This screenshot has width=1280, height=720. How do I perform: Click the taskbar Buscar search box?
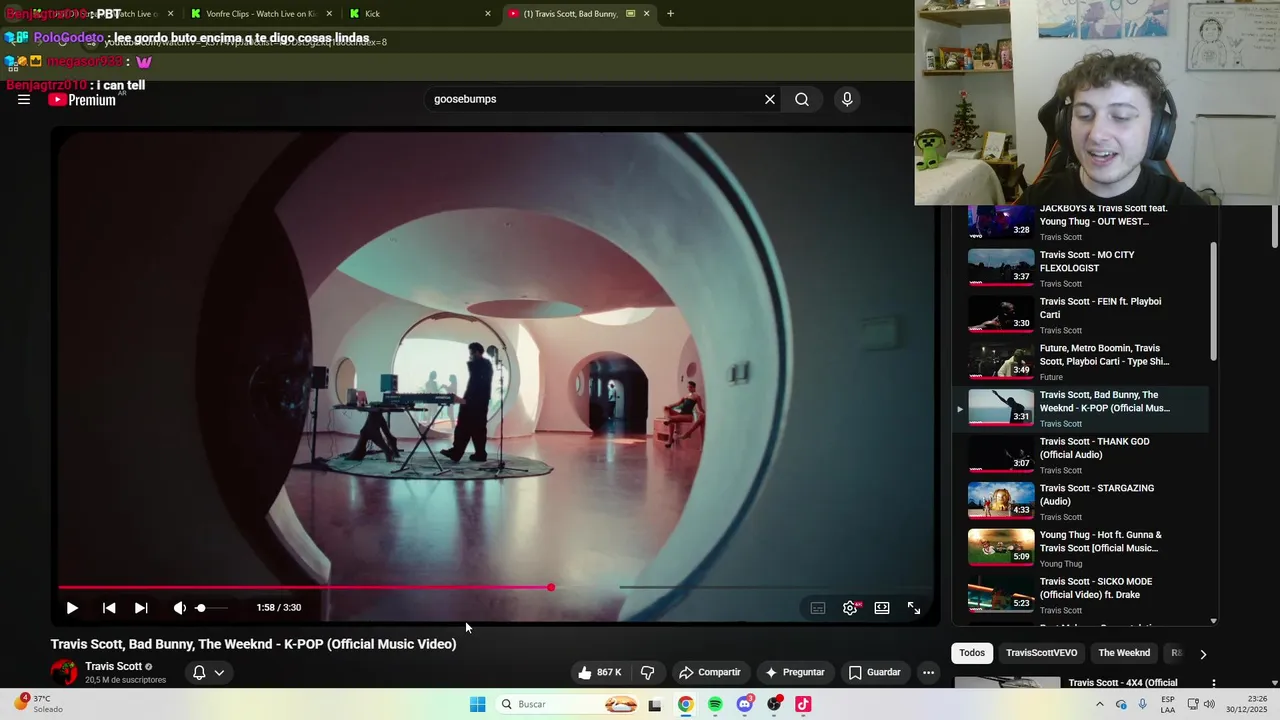(x=567, y=704)
